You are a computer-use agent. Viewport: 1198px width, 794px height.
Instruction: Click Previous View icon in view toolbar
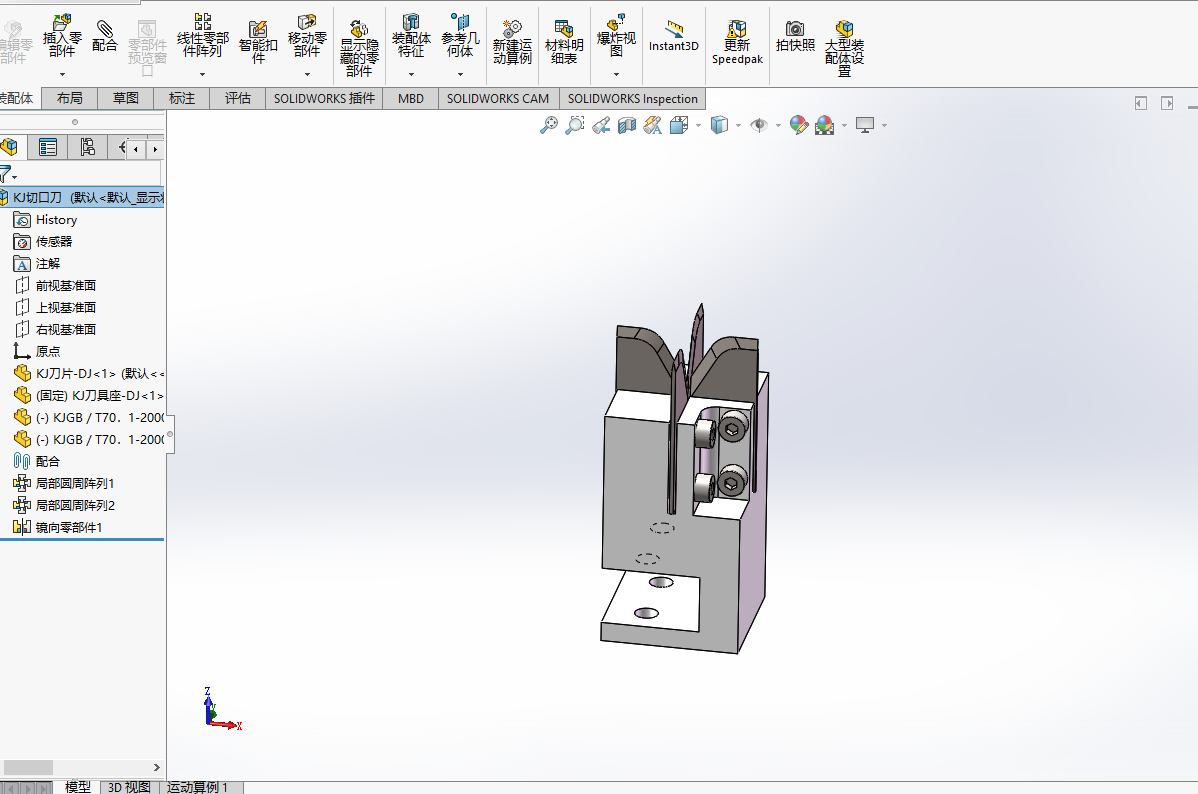[601, 125]
